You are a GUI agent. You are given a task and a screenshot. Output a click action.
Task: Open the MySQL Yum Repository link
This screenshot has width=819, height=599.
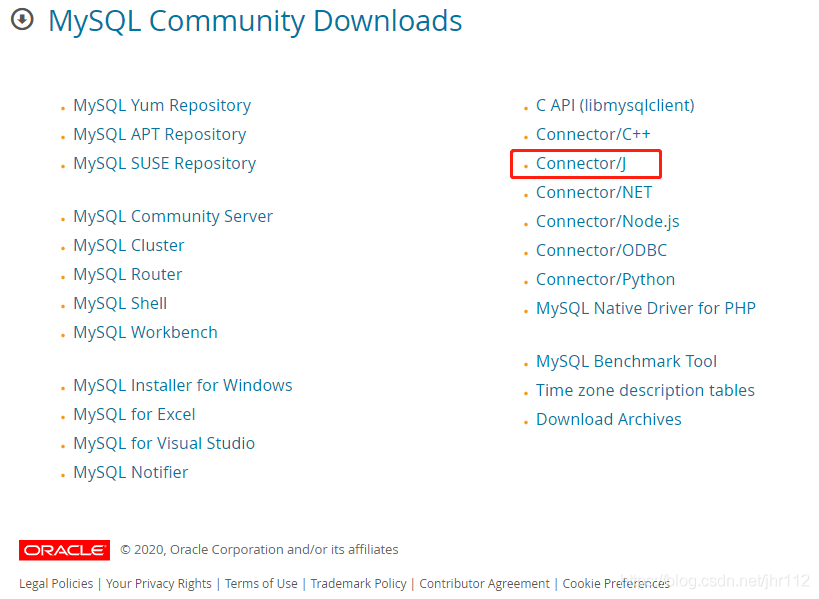(x=162, y=105)
